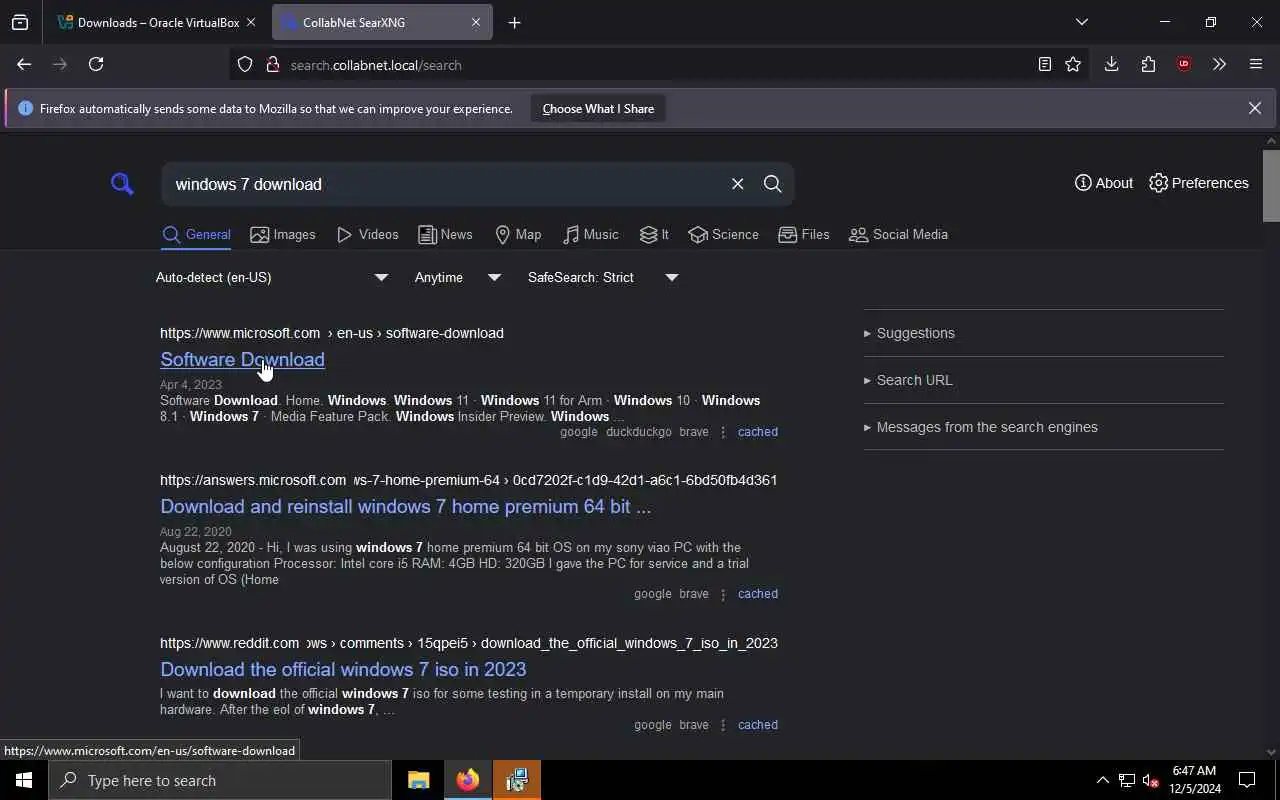The width and height of the screenshot is (1280, 800).
Task: Click the page vertical scrollbar thumb
Action: point(1271,185)
